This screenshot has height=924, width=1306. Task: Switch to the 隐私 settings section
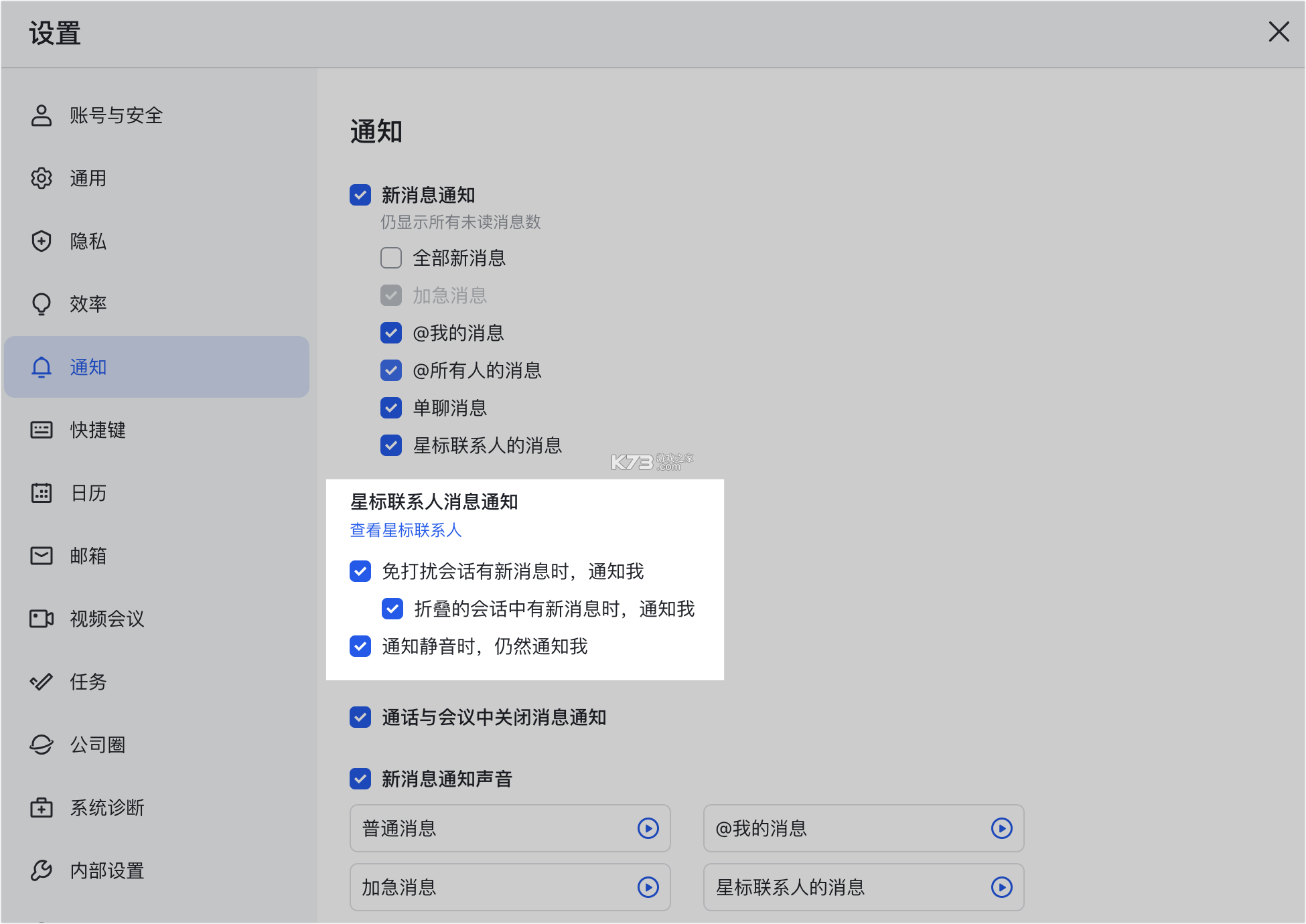(x=157, y=241)
